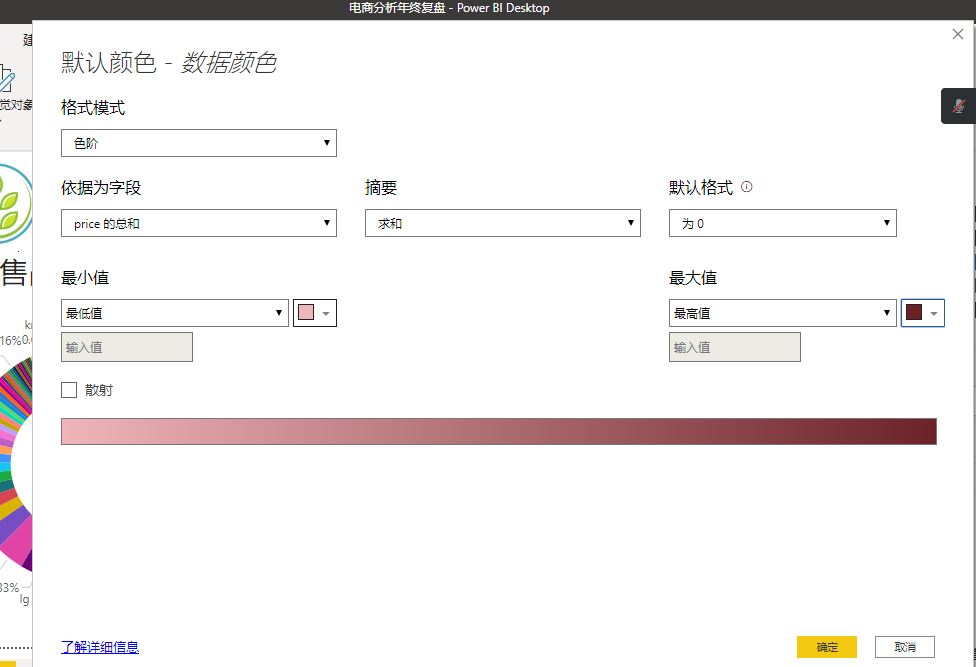Pick the minimum value pink color swatch
The width and height of the screenshot is (976, 667).
315,313
